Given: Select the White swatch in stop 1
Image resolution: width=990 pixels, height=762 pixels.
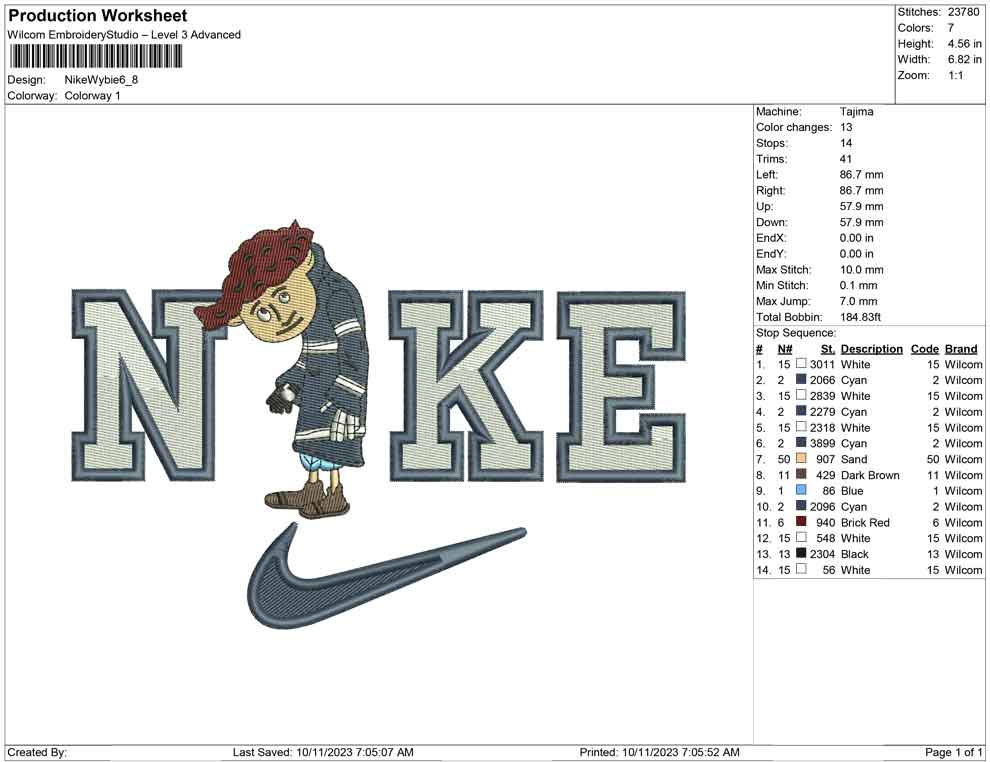Looking at the screenshot, I should point(801,364).
